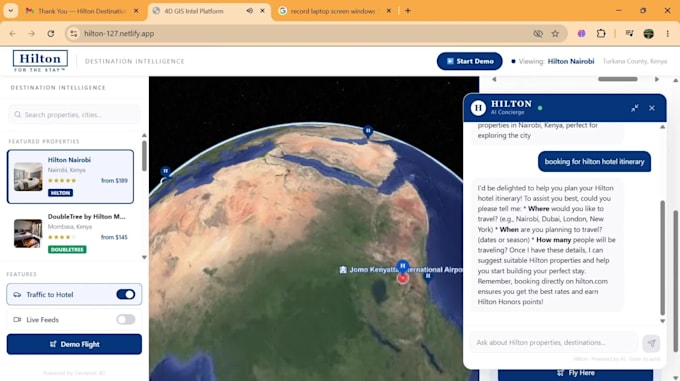Screen dimensions: 680x381
Task: Launch the Demo Flight button
Action: click(74, 344)
